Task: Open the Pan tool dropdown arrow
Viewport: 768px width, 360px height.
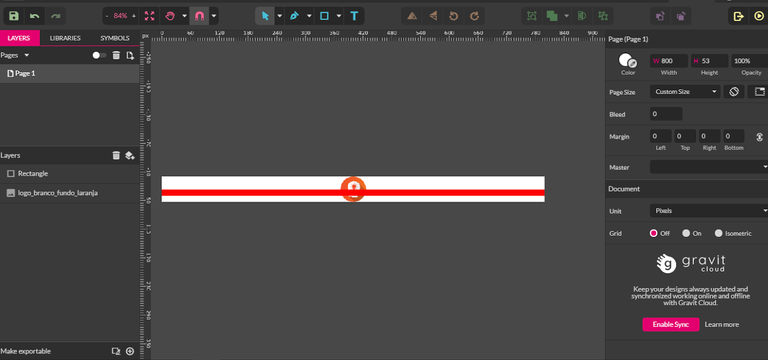Action: point(184,16)
